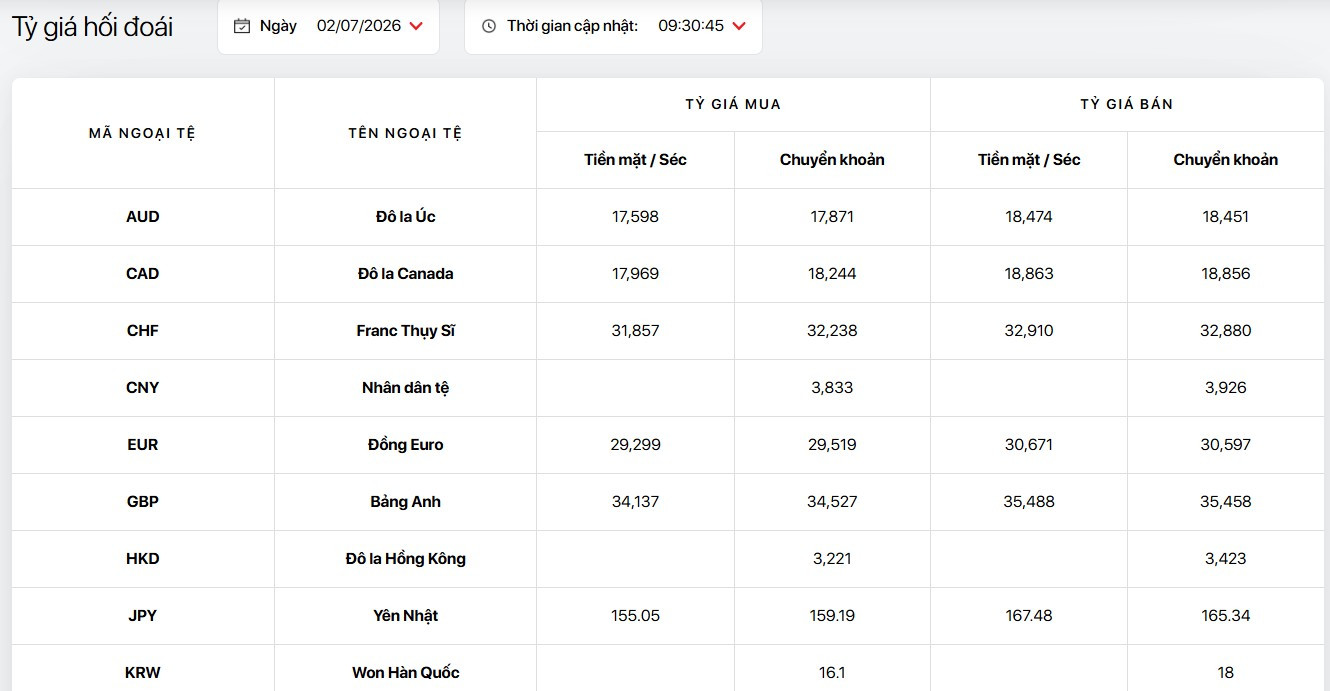Screen dimensions: 1330x691
Task: Click AUD transfer buy rate 17,871
Action: click(x=832, y=217)
